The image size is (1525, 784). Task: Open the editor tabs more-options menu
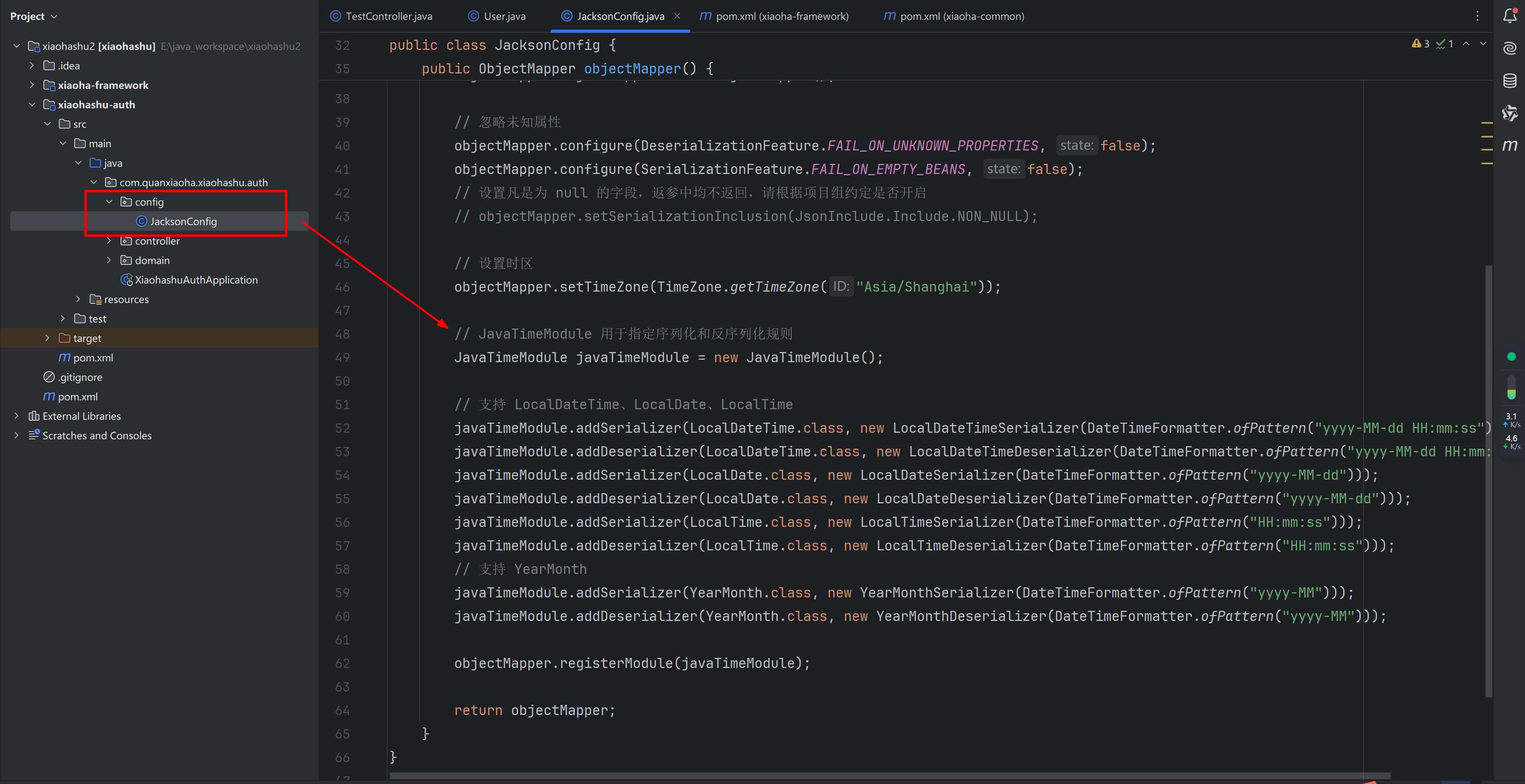pyautogui.click(x=1477, y=16)
